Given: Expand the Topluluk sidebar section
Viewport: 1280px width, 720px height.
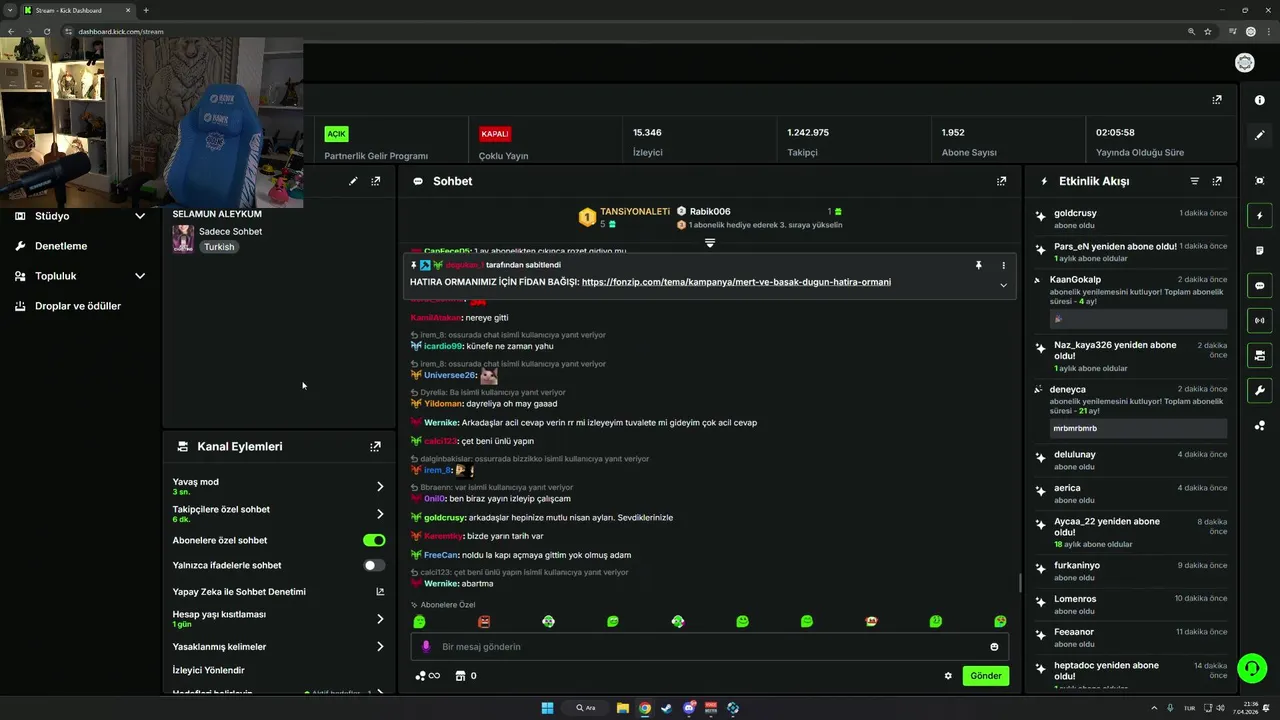Looking at the screenshot, I should coord(140,276).
